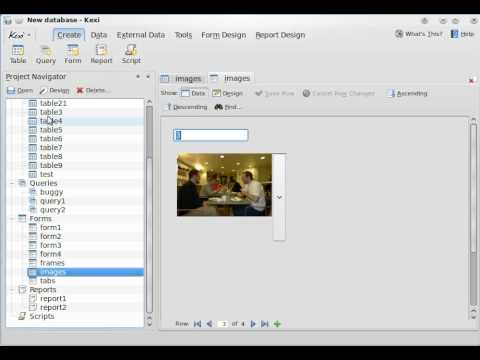
Task: Open the Data tab
Action: 99,35
